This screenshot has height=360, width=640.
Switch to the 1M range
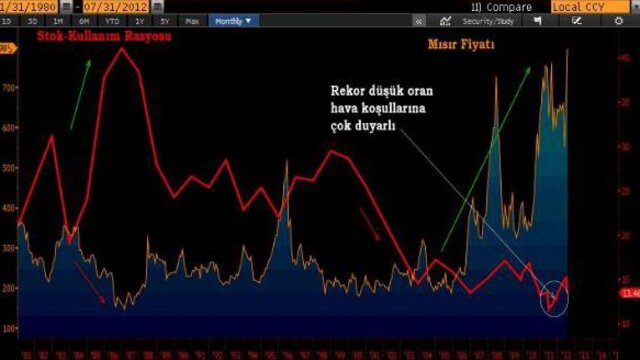point(58,21)
